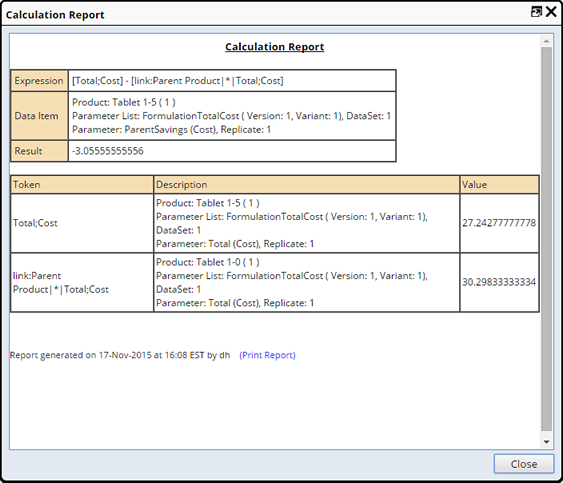Click the underlined Calculation Report heading
Screen dimensions: 563x483
coord(275,47)
